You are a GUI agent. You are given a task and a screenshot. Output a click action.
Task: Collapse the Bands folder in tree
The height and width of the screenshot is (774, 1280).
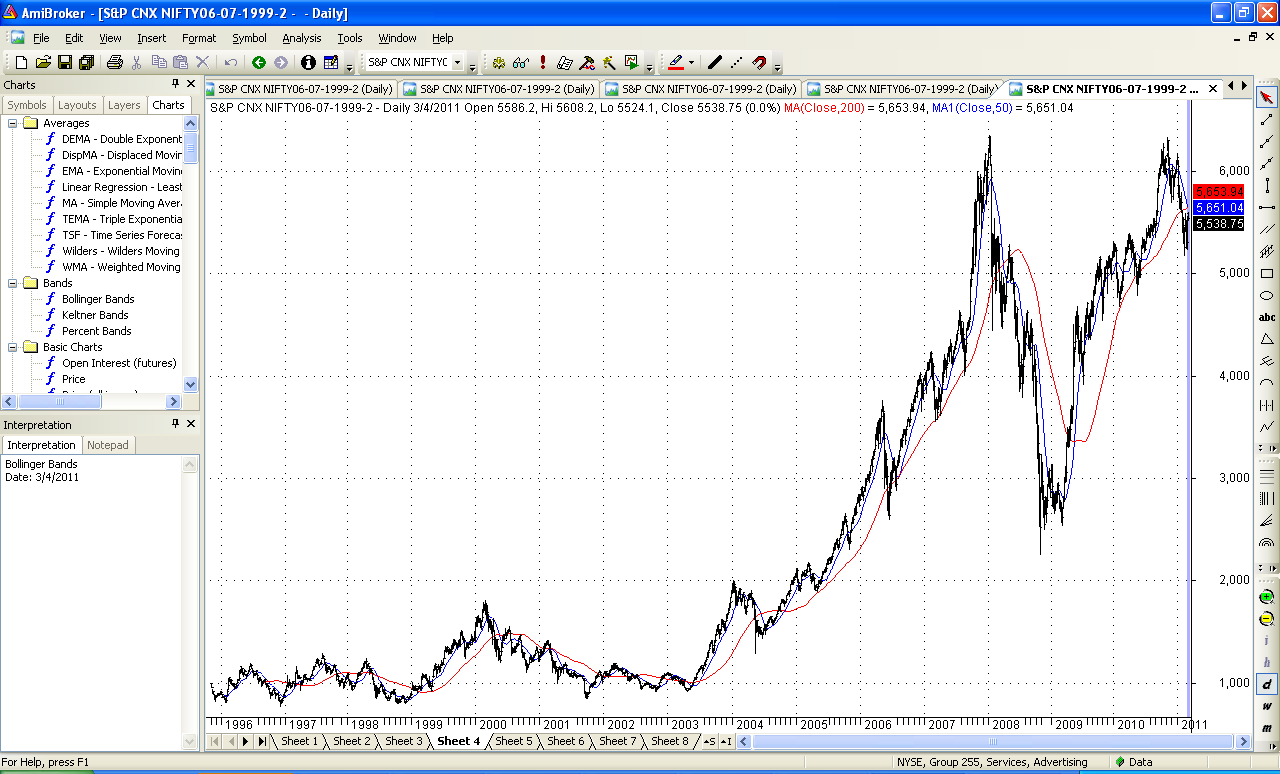click(x=13, y=283)
